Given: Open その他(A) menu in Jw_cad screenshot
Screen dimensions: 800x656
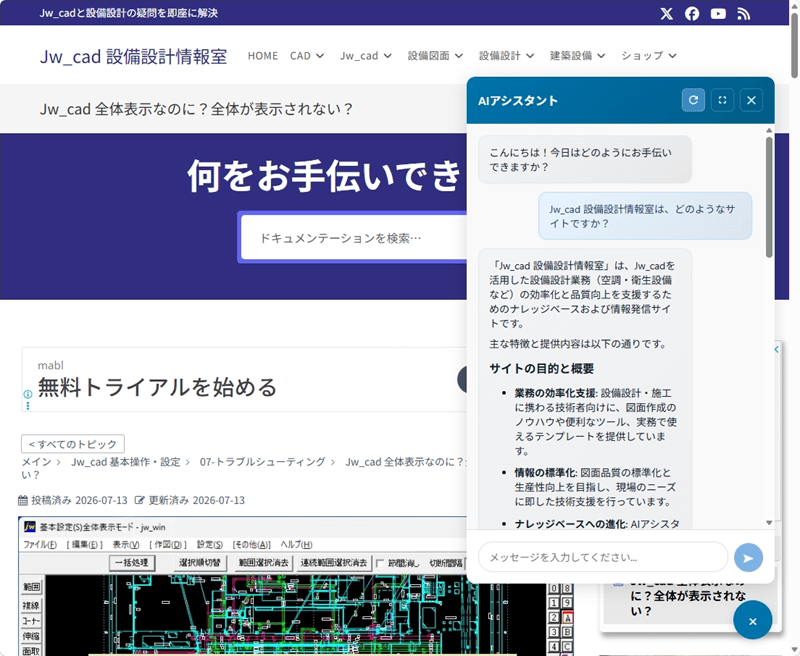Looking at the screenshot, I should 252,544.
